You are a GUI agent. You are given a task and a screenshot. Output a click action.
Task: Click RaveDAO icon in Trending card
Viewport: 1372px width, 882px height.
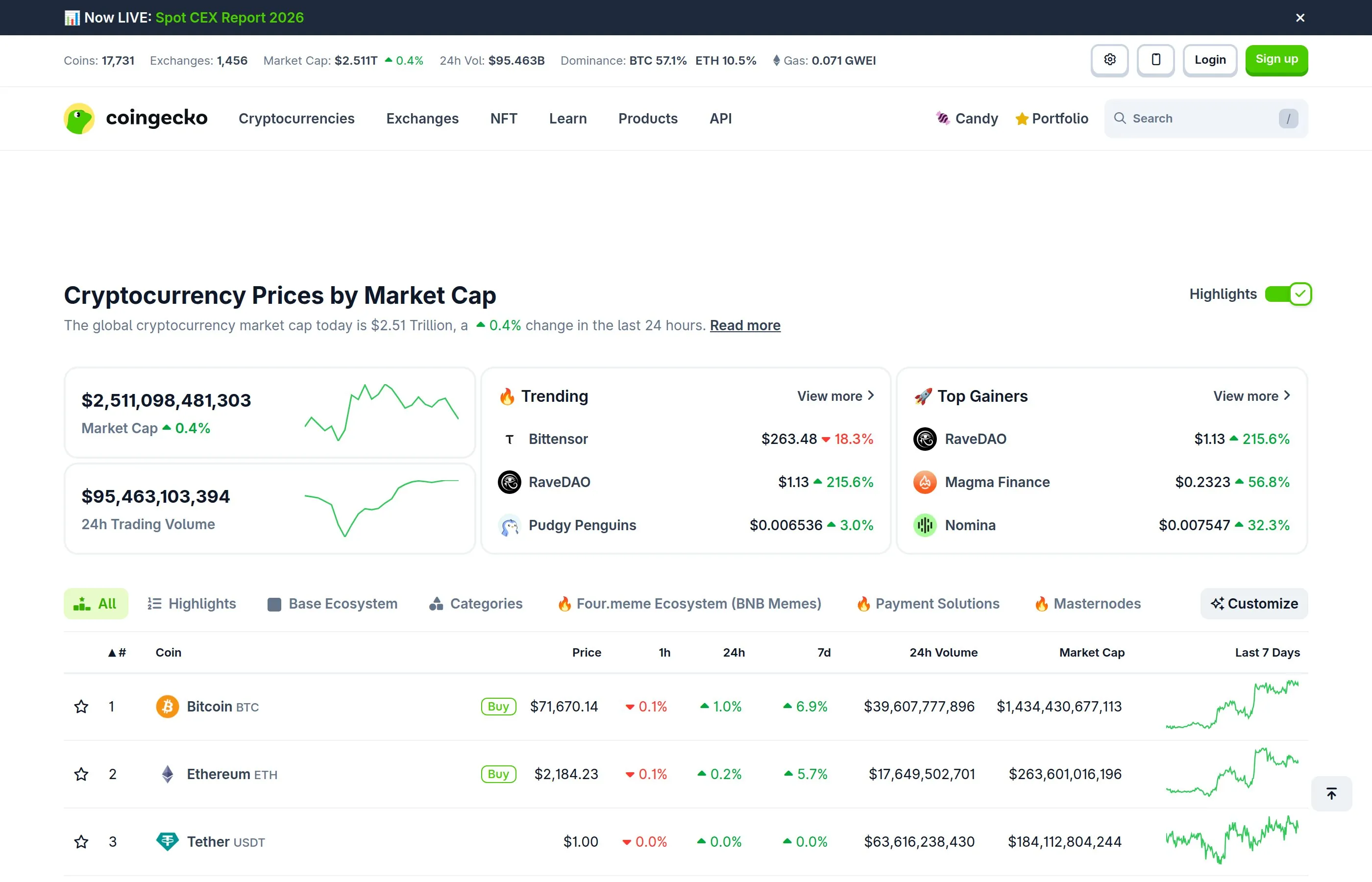[x=509, y=482]
